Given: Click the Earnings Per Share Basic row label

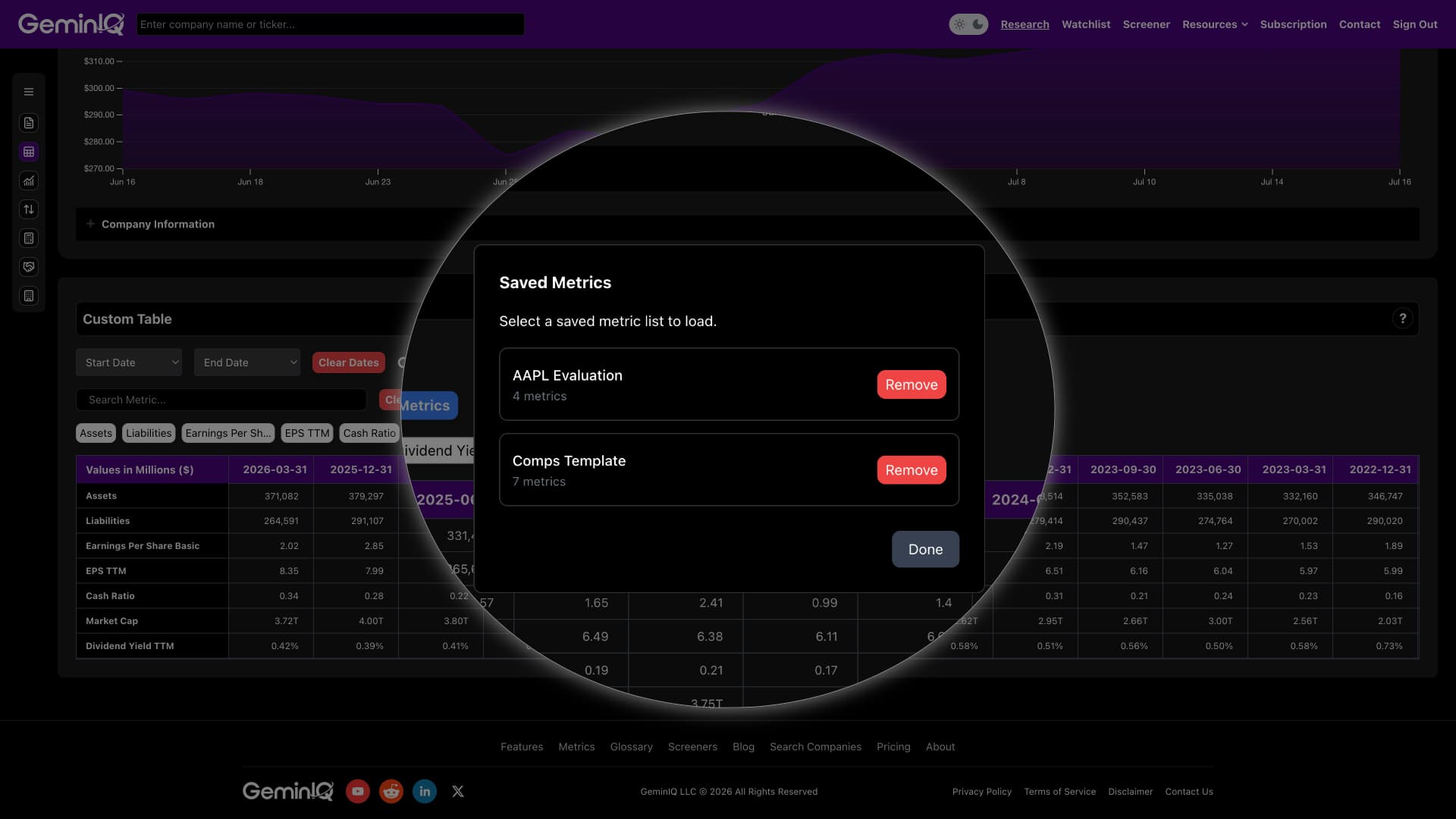Looking at the screenshot, I should click(x=143, y=546).
